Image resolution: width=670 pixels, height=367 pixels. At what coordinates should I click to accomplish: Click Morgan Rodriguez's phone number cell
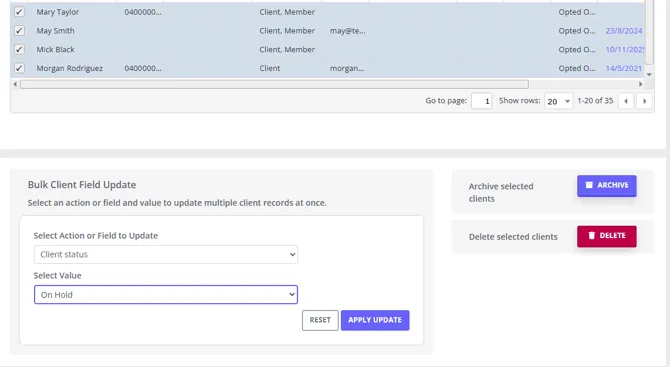point(143,68)
